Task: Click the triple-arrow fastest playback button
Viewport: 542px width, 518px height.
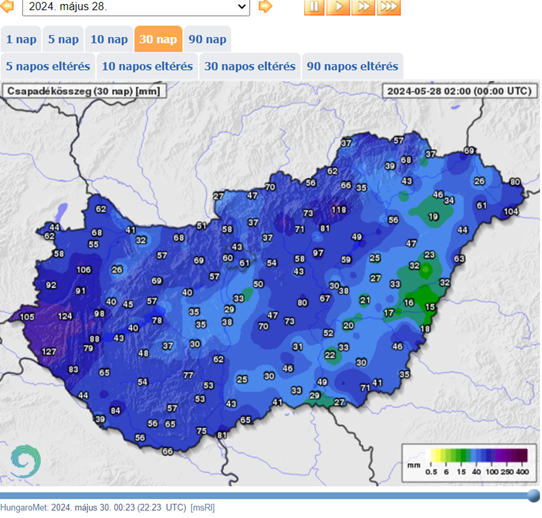Action: 389,7
